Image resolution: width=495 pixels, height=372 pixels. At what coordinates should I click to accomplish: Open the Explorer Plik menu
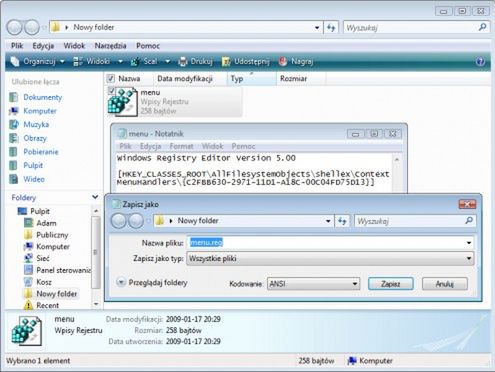(17, 46)
